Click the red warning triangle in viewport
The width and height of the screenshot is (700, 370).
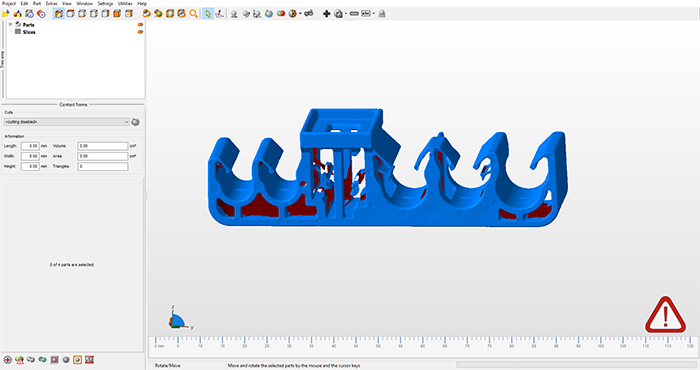665,315
